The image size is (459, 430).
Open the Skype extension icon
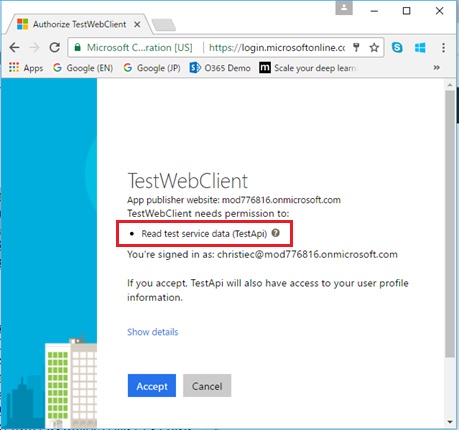[x=397, y=48]
